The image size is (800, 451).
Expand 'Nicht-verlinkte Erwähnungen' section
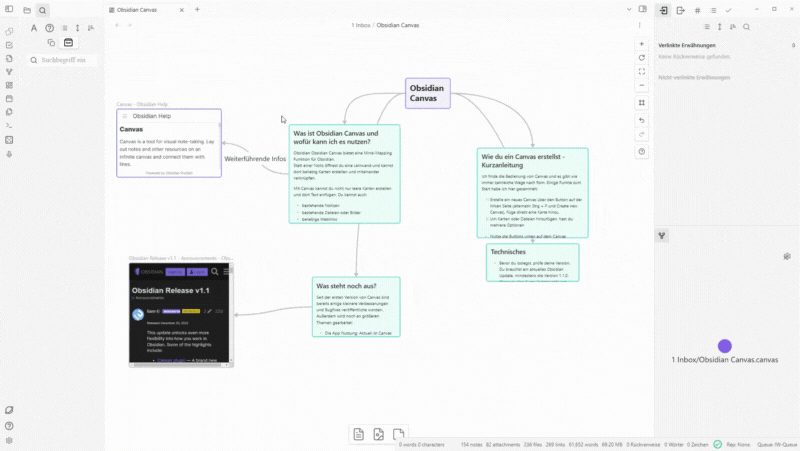point(694,78)
